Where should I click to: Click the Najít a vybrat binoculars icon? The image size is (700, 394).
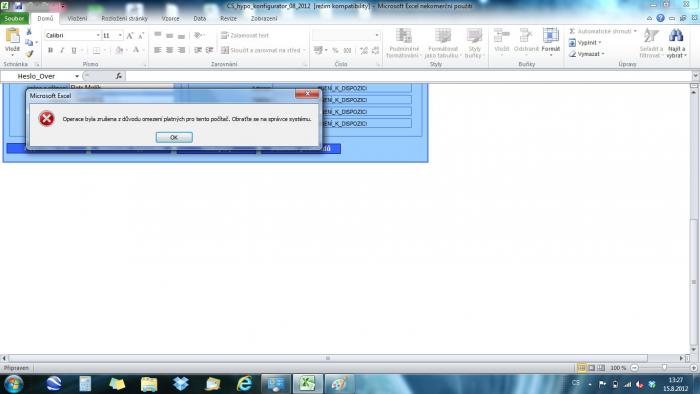pyautogui.click(x=676, y=36)
